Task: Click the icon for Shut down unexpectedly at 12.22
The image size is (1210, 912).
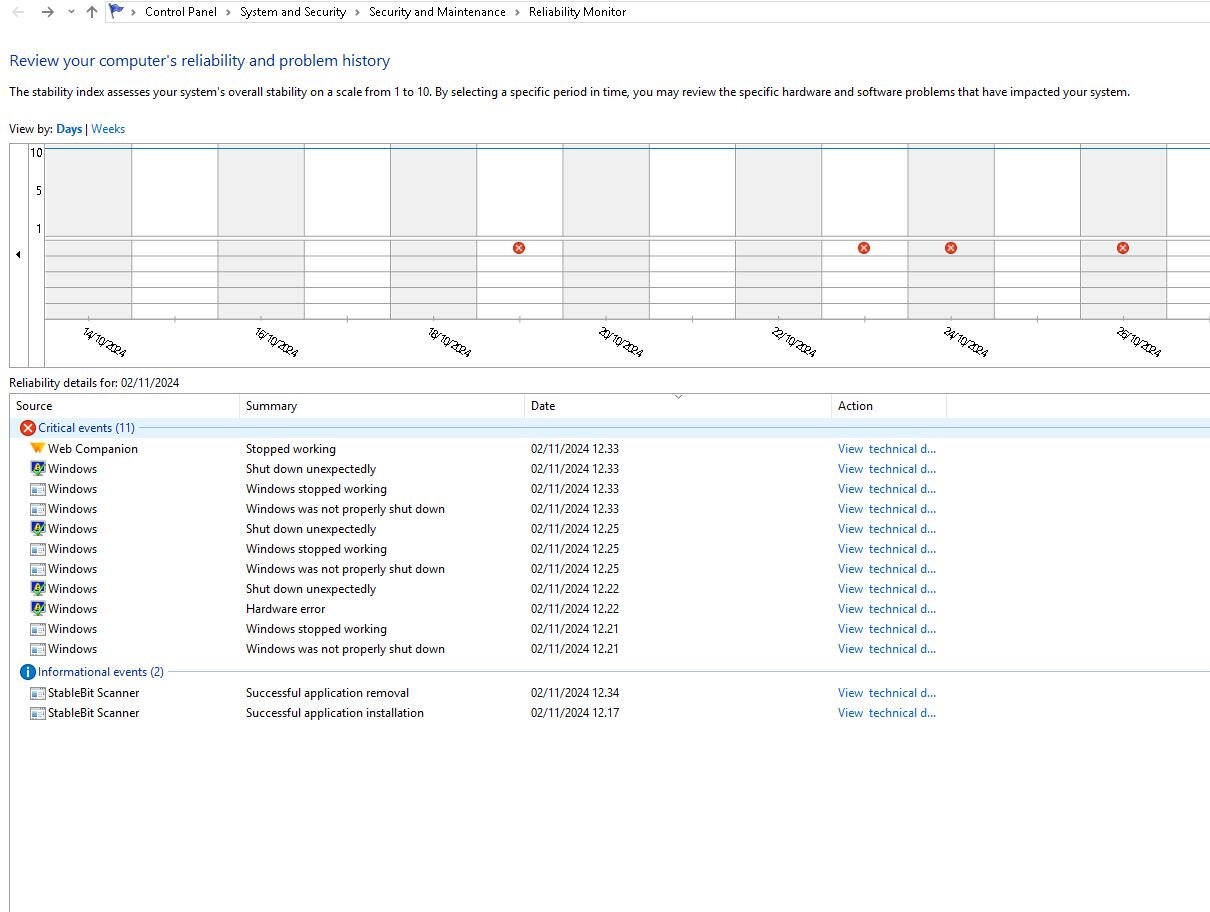Action: click(x=38, y=589)
